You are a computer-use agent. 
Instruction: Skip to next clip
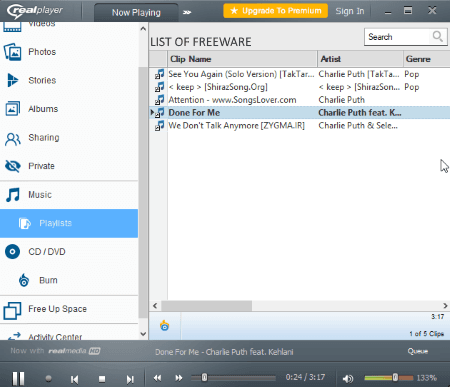coord(130,379)
